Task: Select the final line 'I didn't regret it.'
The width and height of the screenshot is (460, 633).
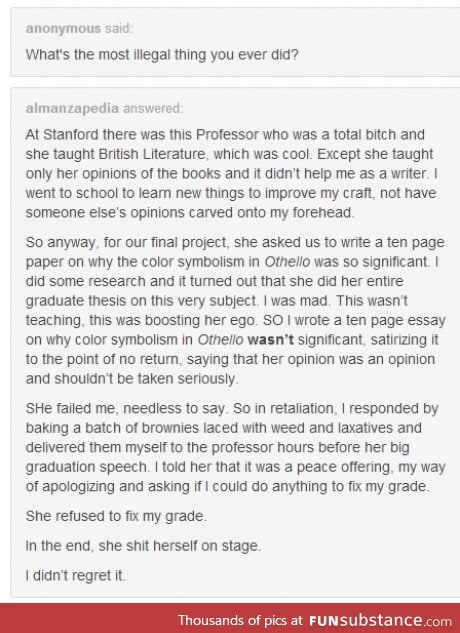Action: (x=76, y=575)
